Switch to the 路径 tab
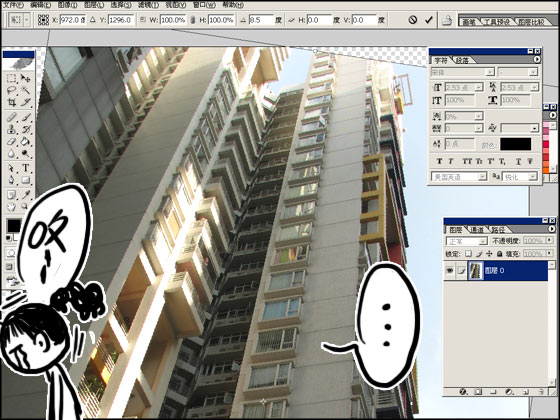This screenshot has height=420, width=560. coord(498,230)
